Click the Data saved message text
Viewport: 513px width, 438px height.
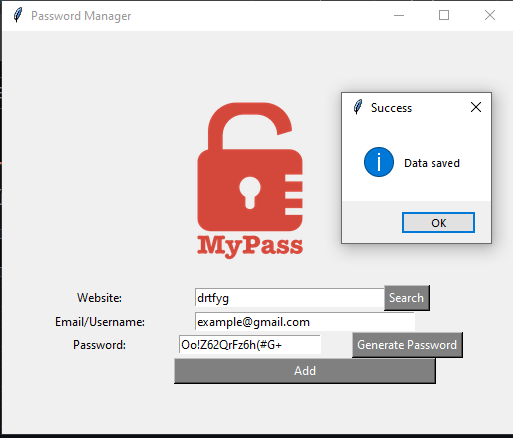point(432,163)
